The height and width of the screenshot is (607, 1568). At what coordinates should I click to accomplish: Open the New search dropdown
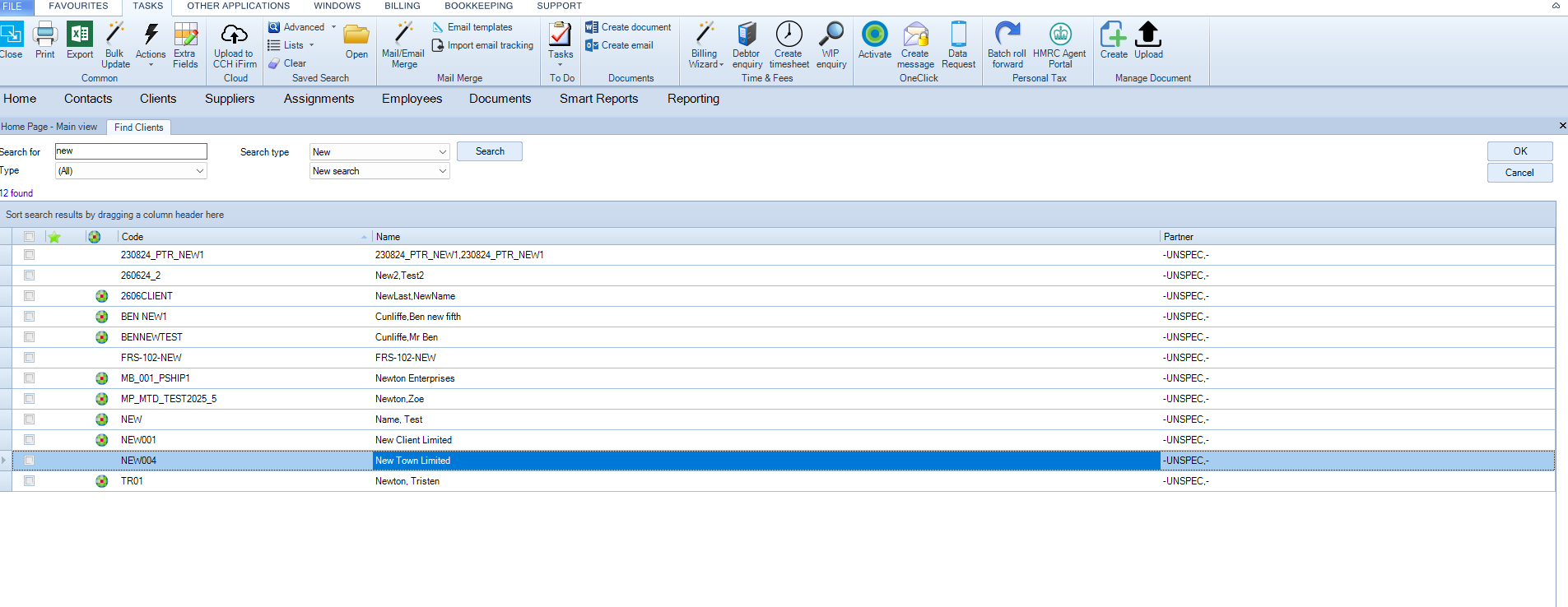tap(442, 171)
